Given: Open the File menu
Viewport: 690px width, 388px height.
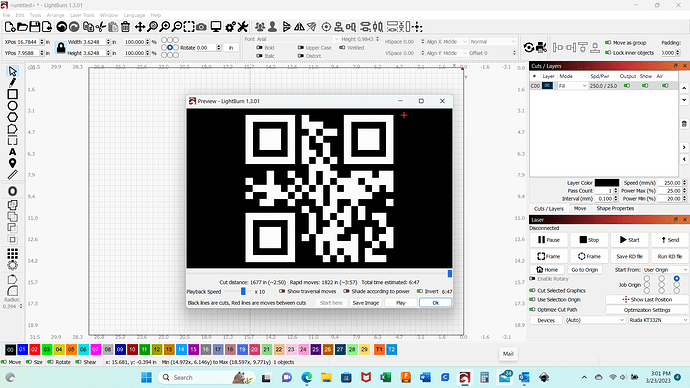Looking at the screenshot, I should (x=6, y=15).
